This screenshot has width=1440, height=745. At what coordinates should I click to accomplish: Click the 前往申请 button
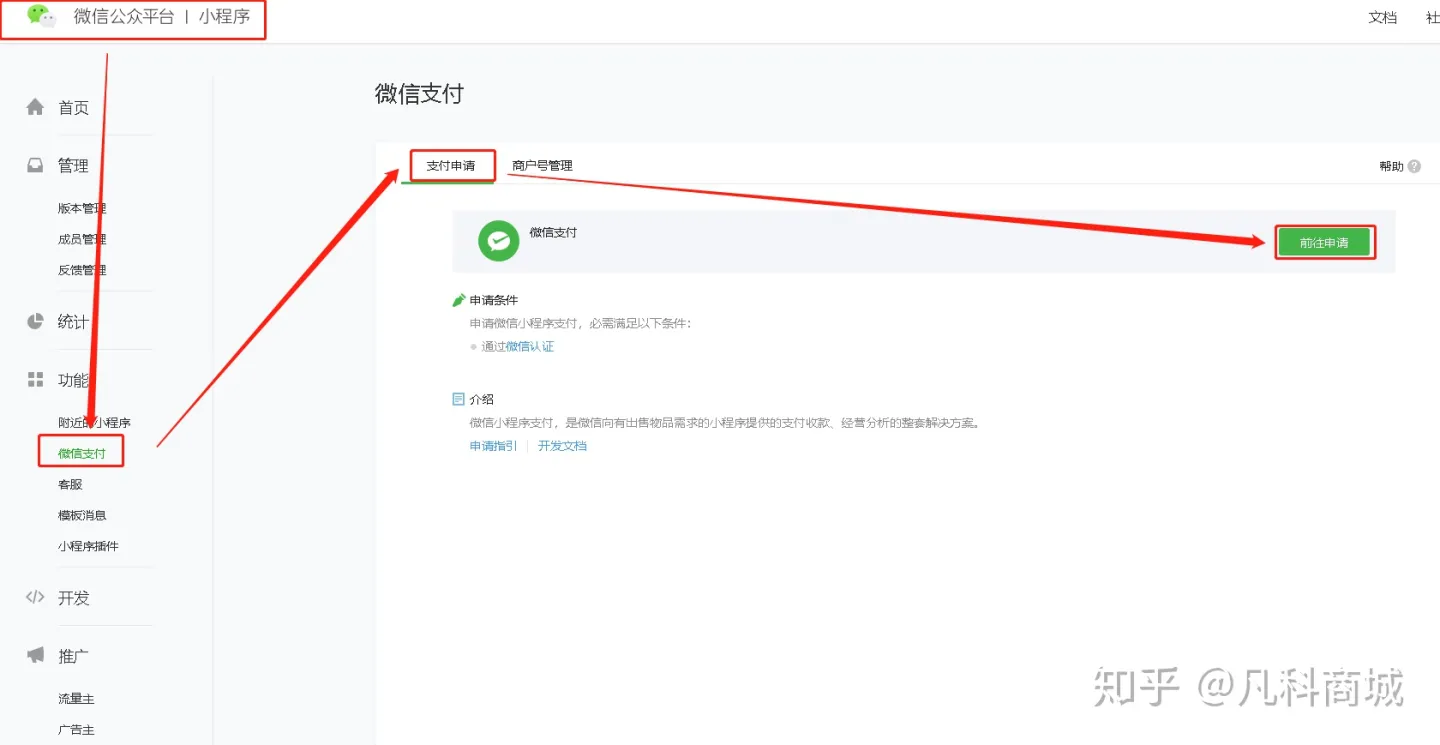[x=1325, y=241]
